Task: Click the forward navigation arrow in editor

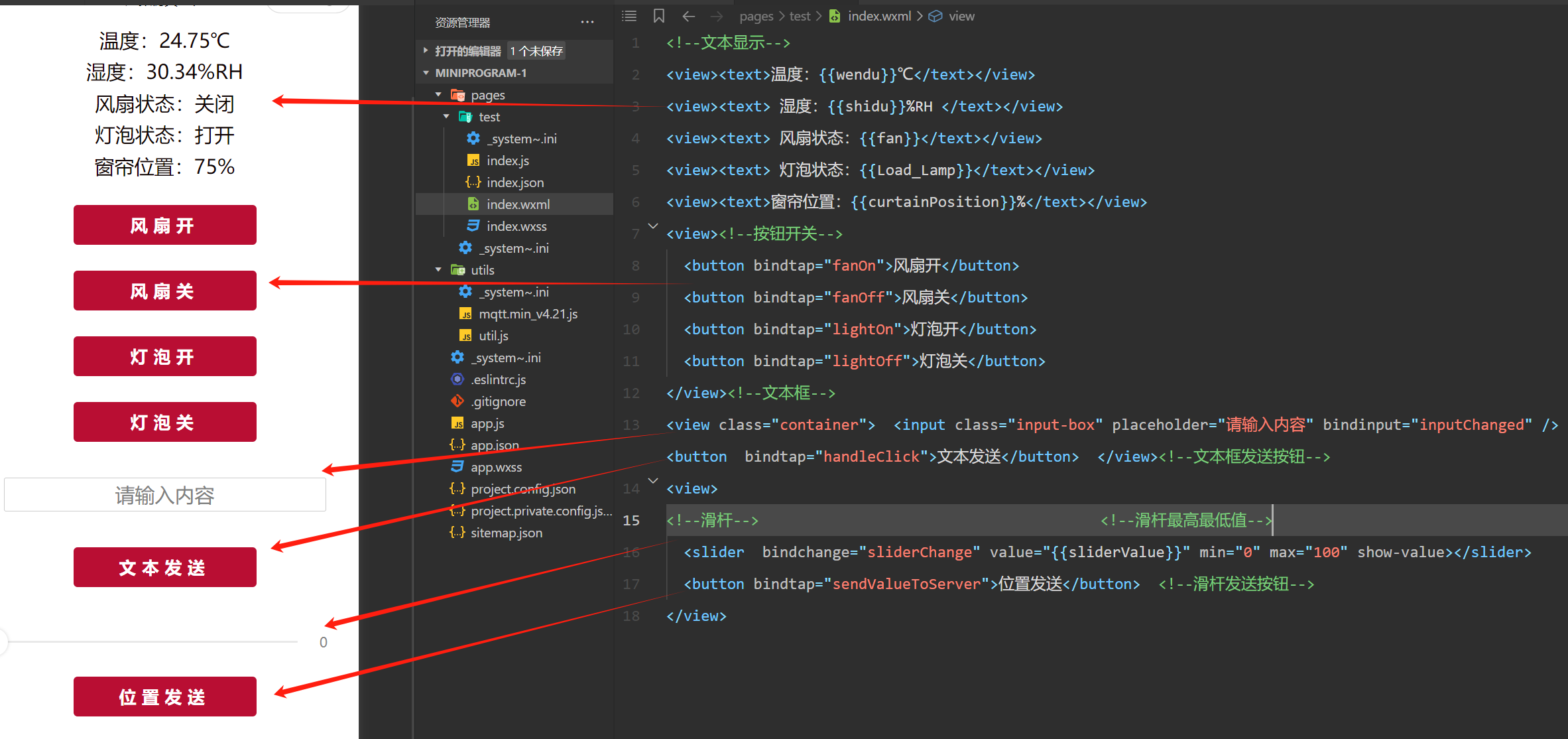Action: 716,16
